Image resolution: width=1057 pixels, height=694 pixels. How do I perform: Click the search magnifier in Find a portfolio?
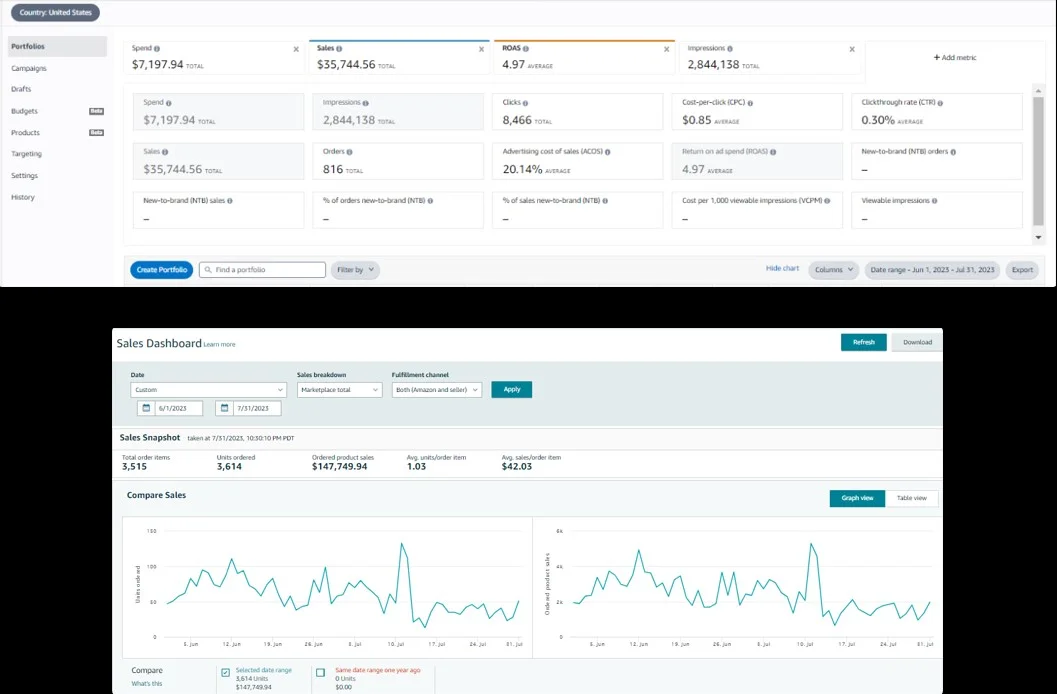point(208,270)
